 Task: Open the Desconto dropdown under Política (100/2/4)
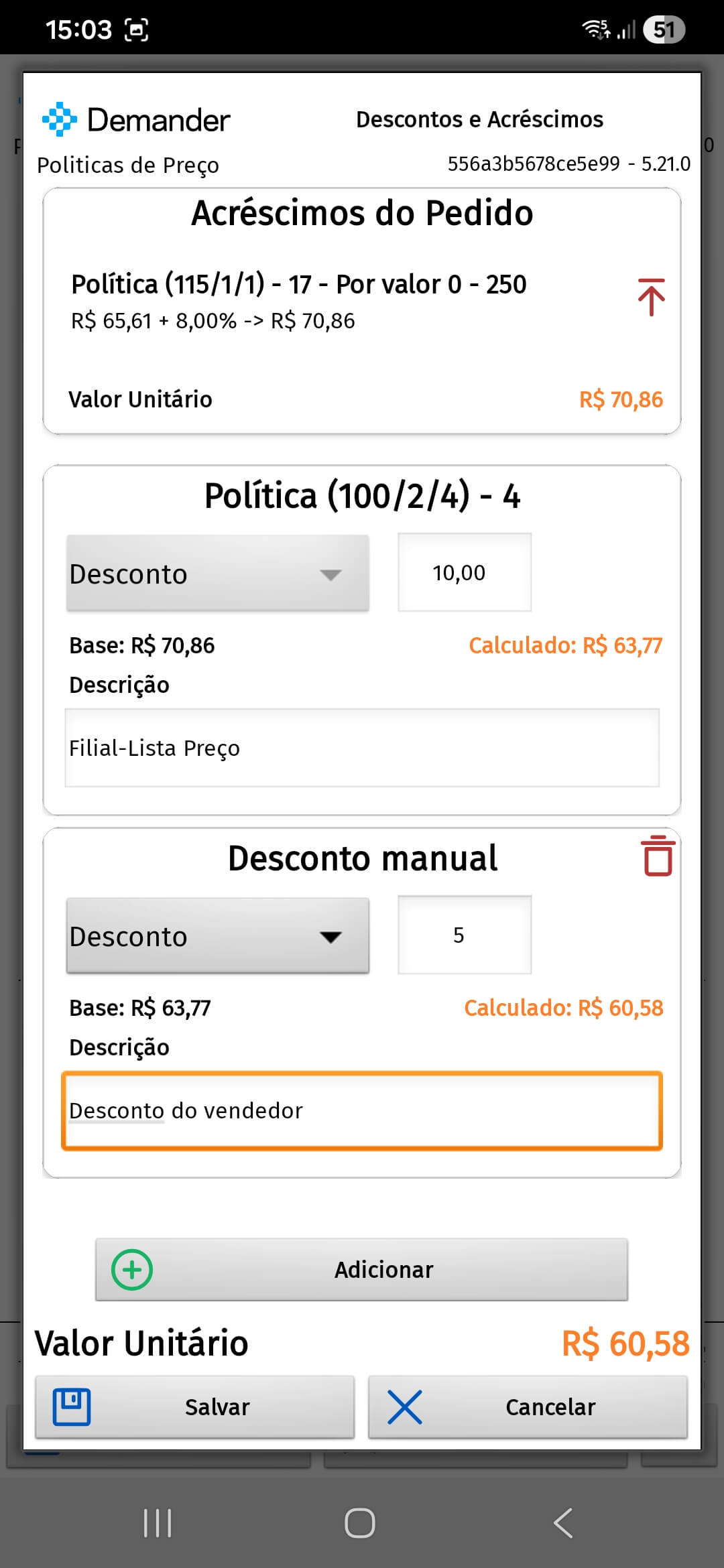(217, 573)
